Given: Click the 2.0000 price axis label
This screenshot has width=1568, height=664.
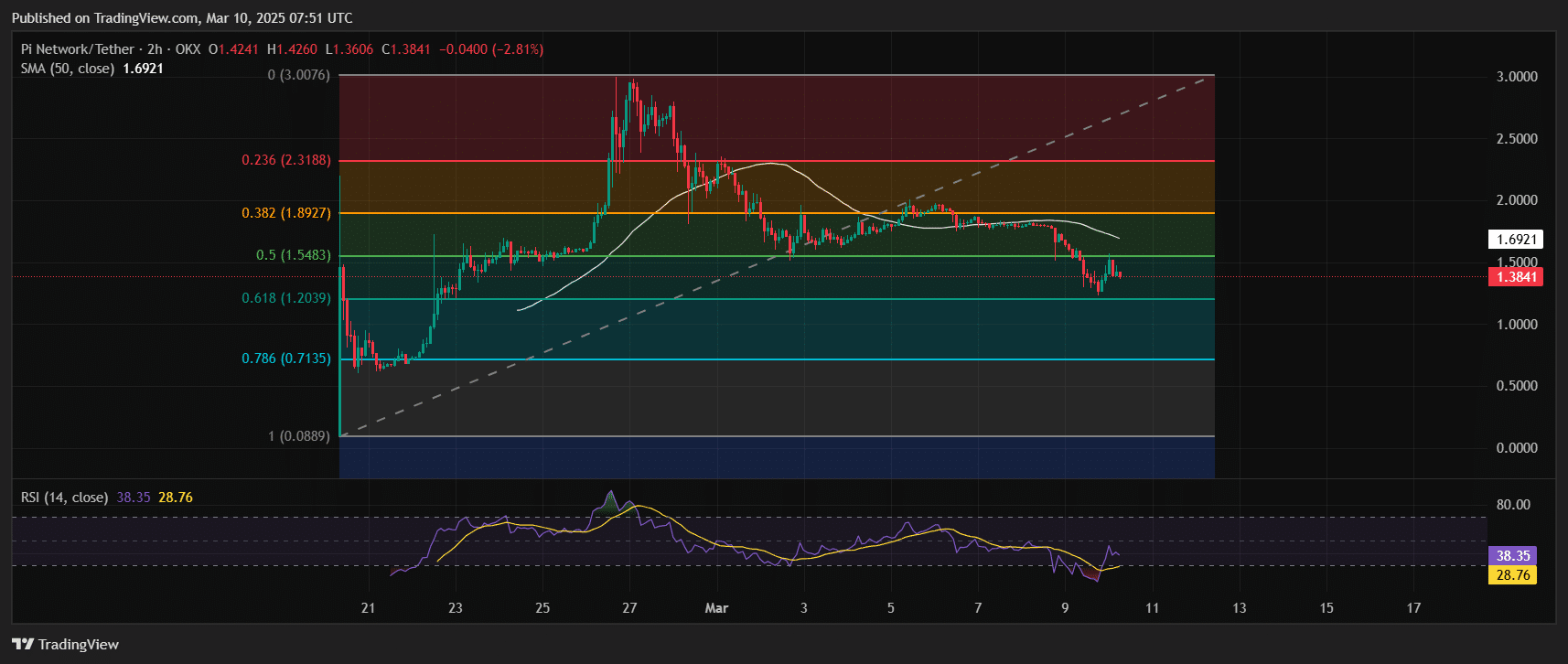Looking at the screenshot, I should (x=1517, y=200).
